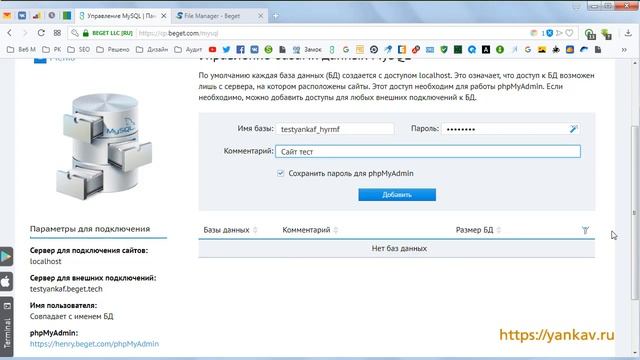640x360 pixels.
Task: Open the green shield bookmark icon
Action: 444,49
